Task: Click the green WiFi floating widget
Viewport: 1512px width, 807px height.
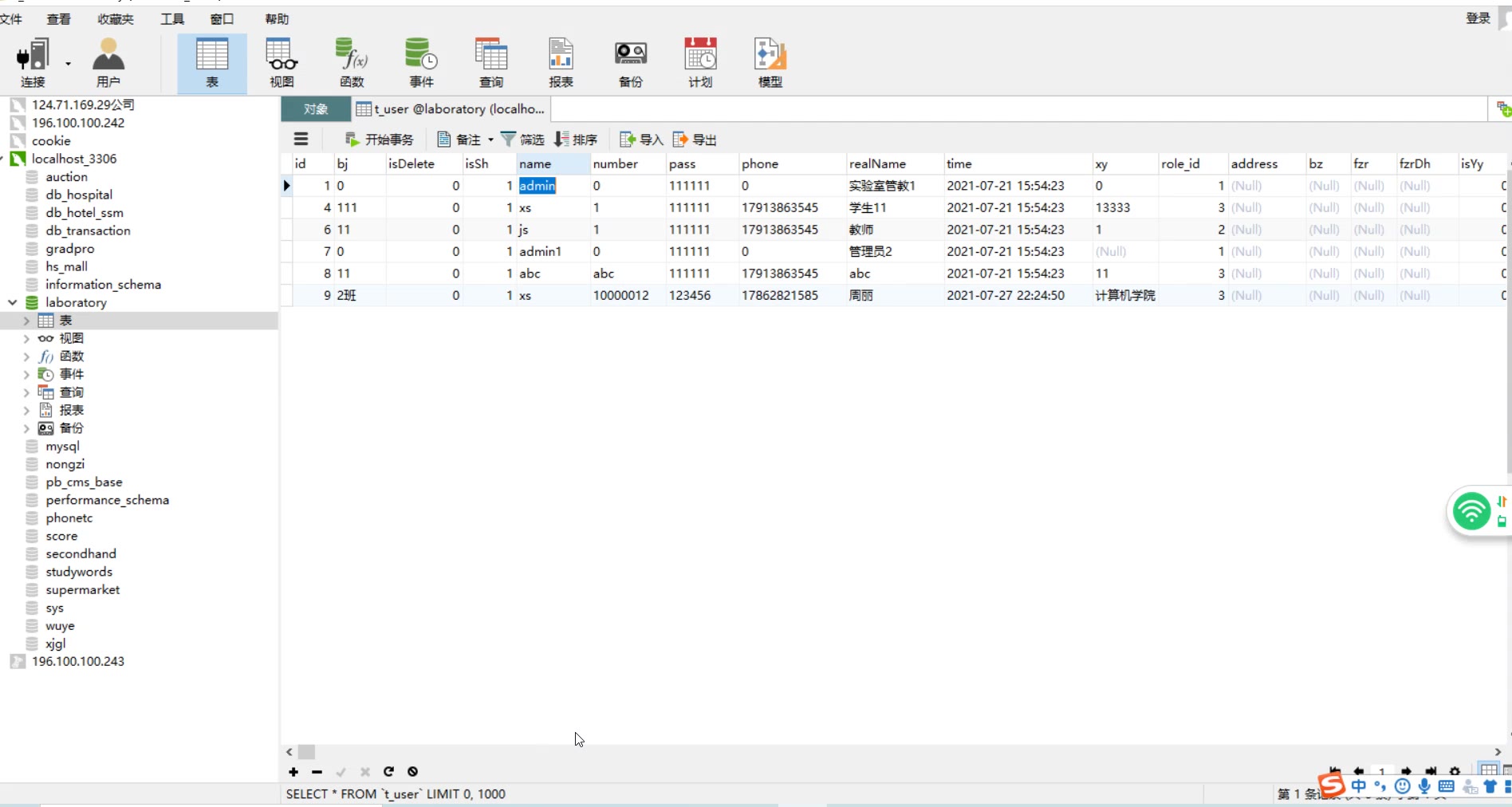Action: point(1471,511)
